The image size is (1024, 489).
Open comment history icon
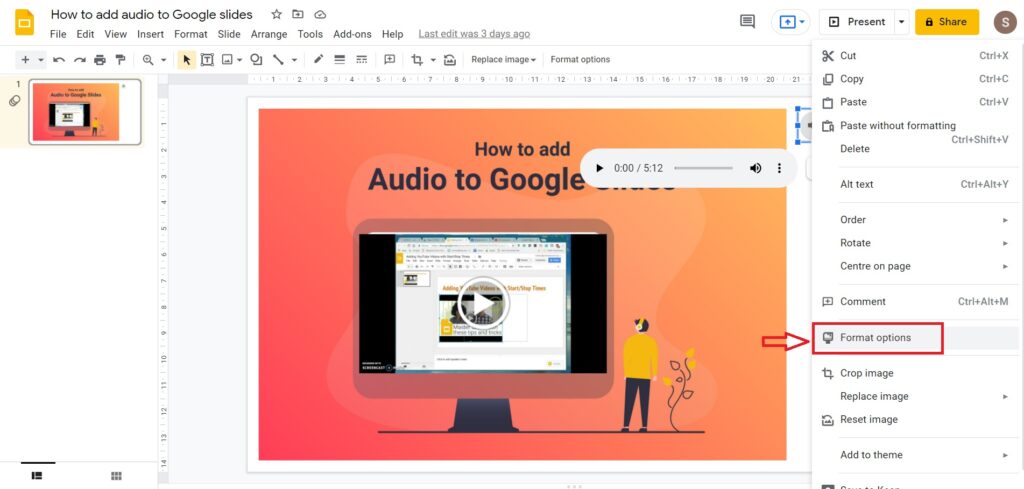(747, 22)
